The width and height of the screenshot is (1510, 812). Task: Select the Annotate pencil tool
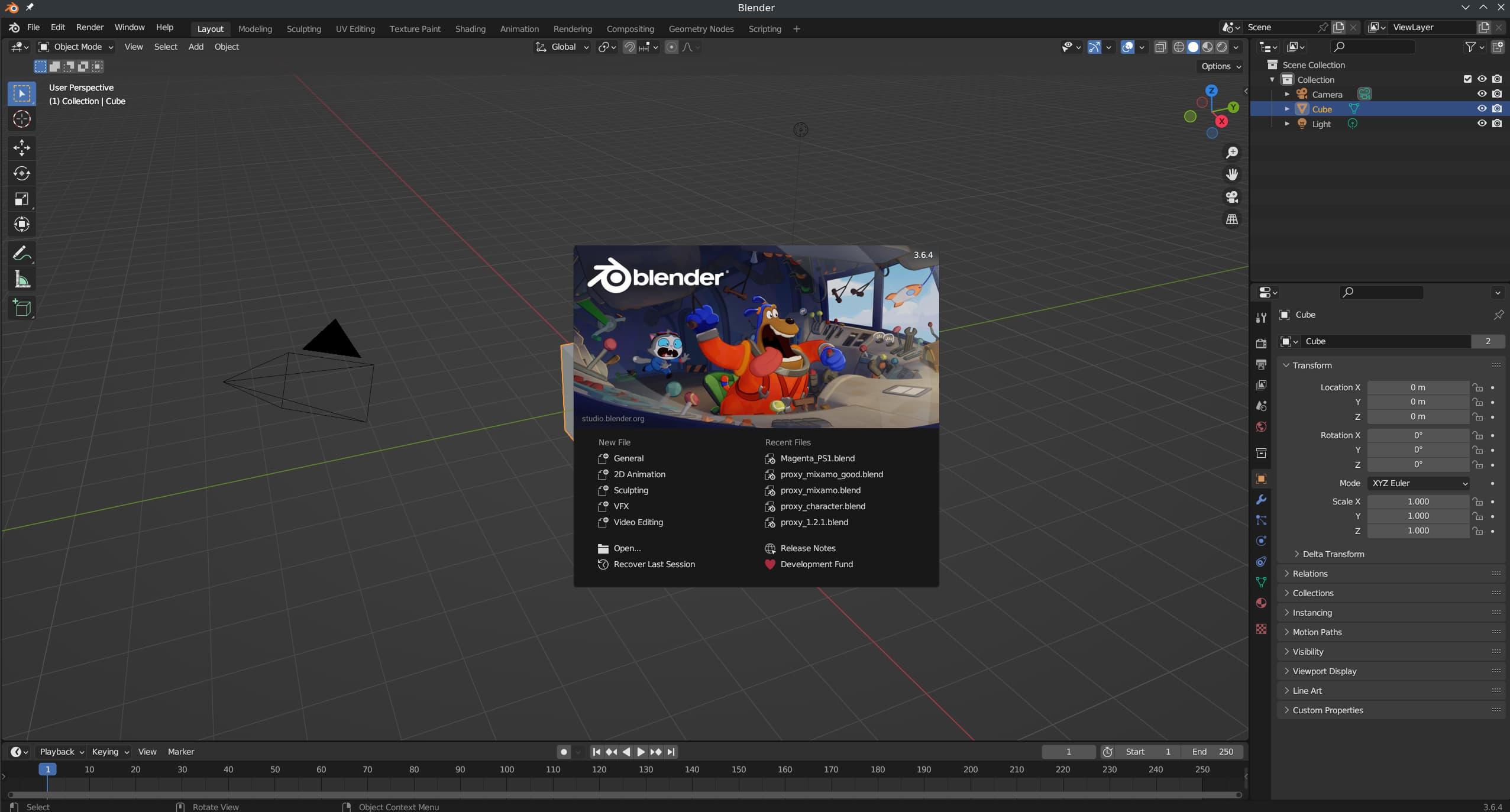22,254
